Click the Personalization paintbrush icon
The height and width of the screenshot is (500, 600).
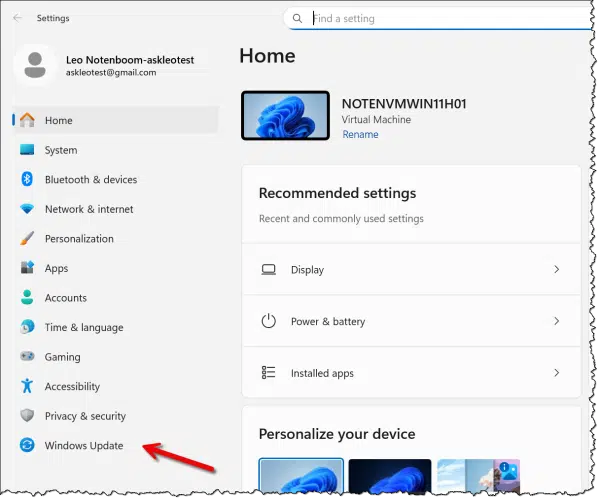tap(27, 238)
